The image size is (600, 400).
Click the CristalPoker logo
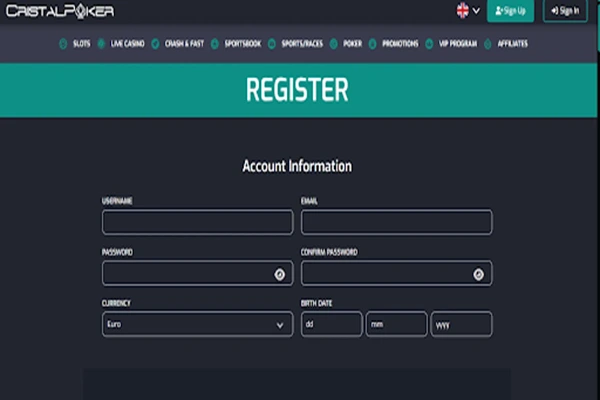(60, 11)
